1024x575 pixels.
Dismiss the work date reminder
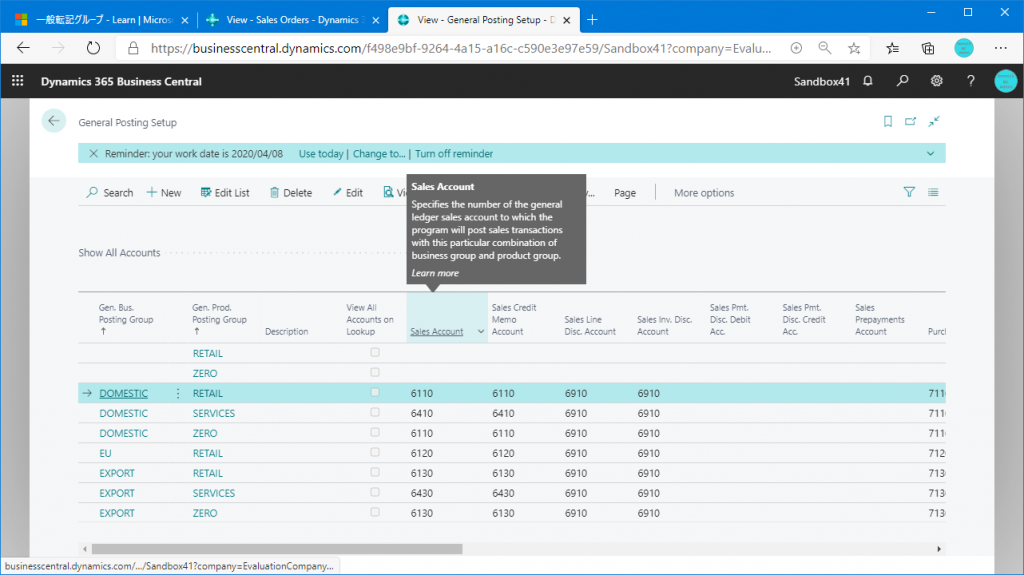click(93, 154)
